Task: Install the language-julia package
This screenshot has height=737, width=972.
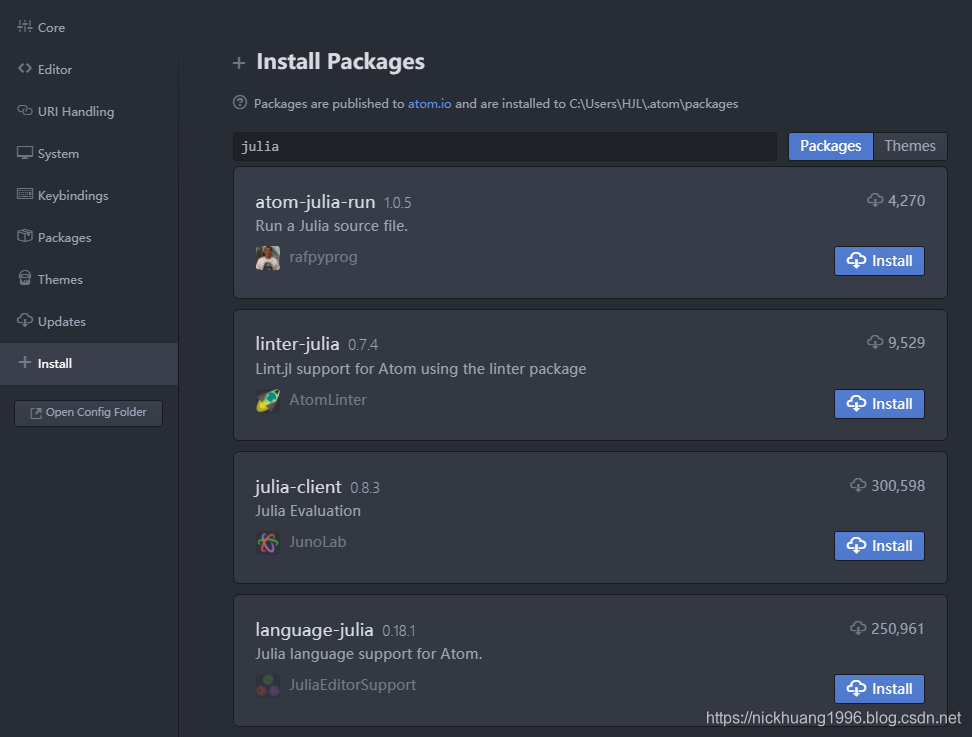Action: [879, 689]
